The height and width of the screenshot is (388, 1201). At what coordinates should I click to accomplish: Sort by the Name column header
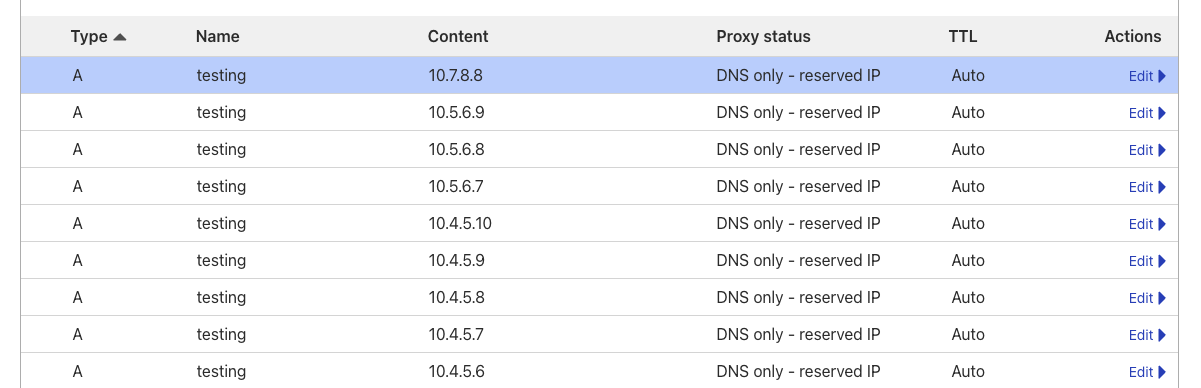(218, 37)
